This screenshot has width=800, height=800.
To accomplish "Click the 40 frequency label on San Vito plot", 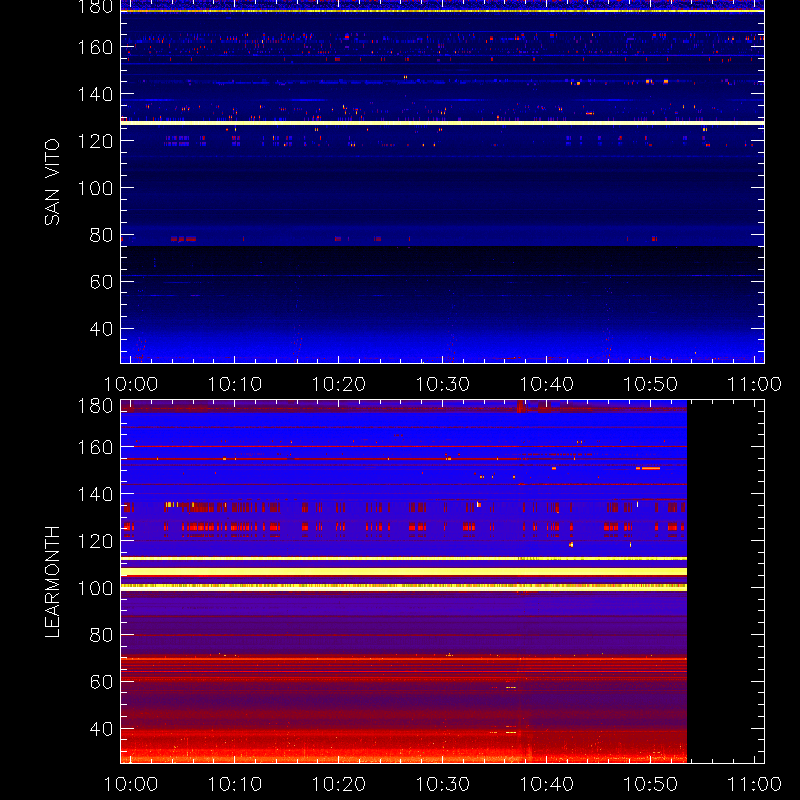I will (101, 329).
